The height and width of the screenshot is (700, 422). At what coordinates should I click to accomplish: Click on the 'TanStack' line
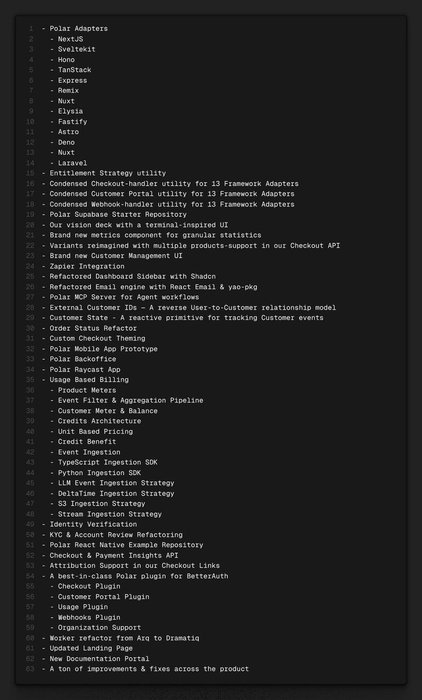click(x=71, y=70)
